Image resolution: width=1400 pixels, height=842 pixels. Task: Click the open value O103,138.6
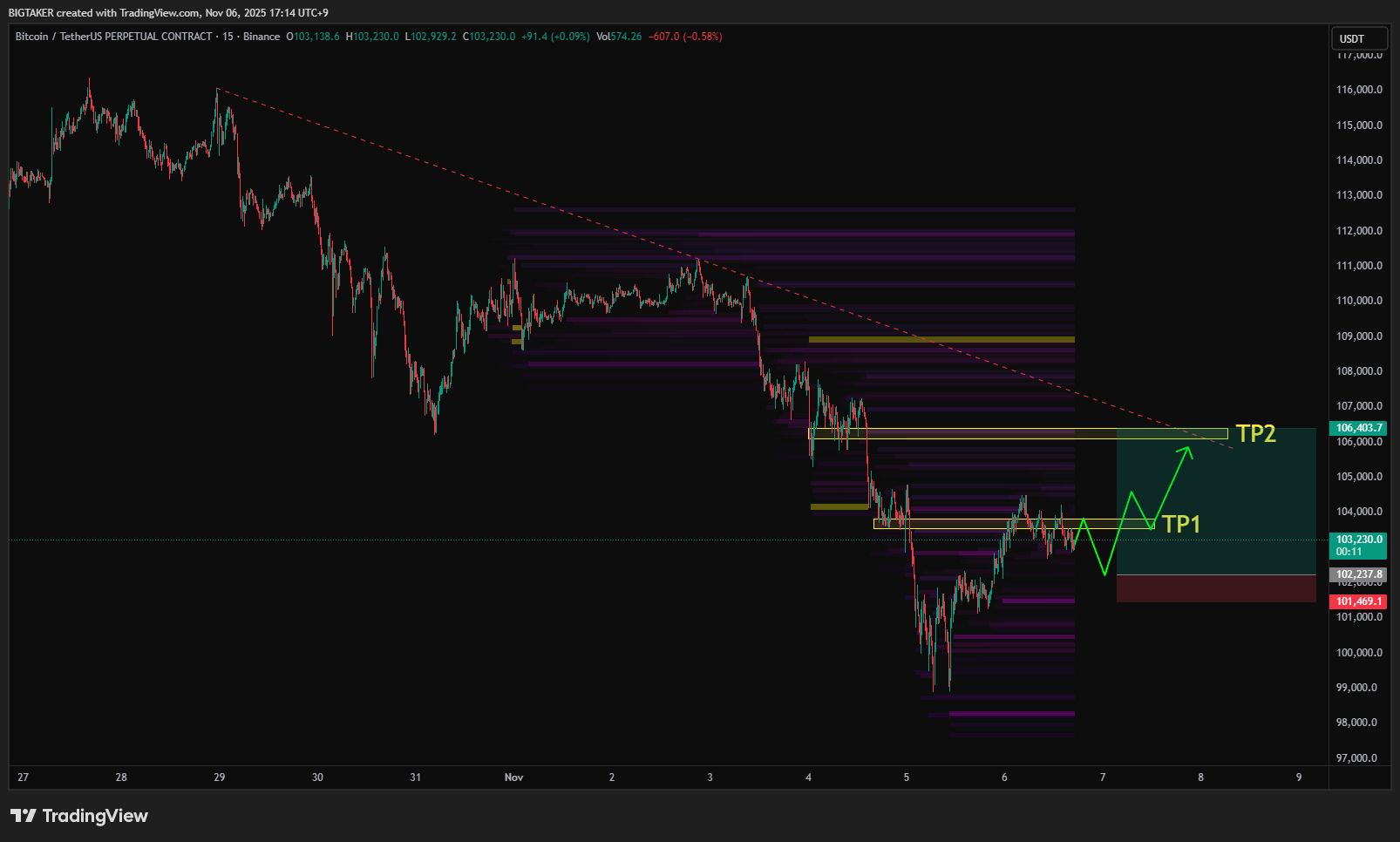(313, 37)
